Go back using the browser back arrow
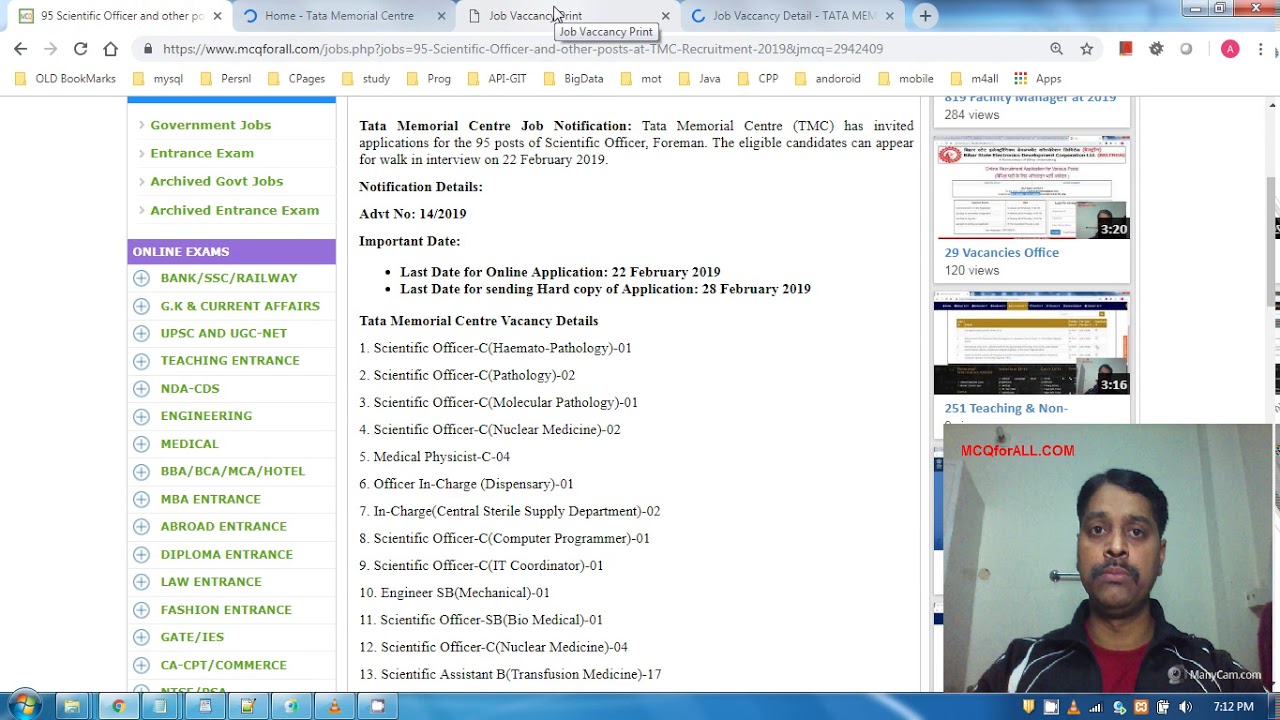This screenshot has width=1280, height=720. (x=20, y=48)
